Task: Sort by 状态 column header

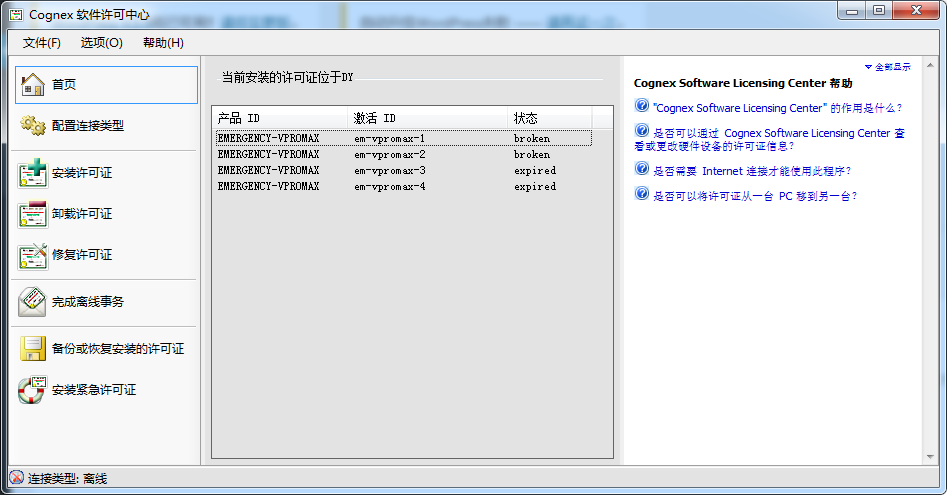Action: pyautogui.click(x=550, y=118)
